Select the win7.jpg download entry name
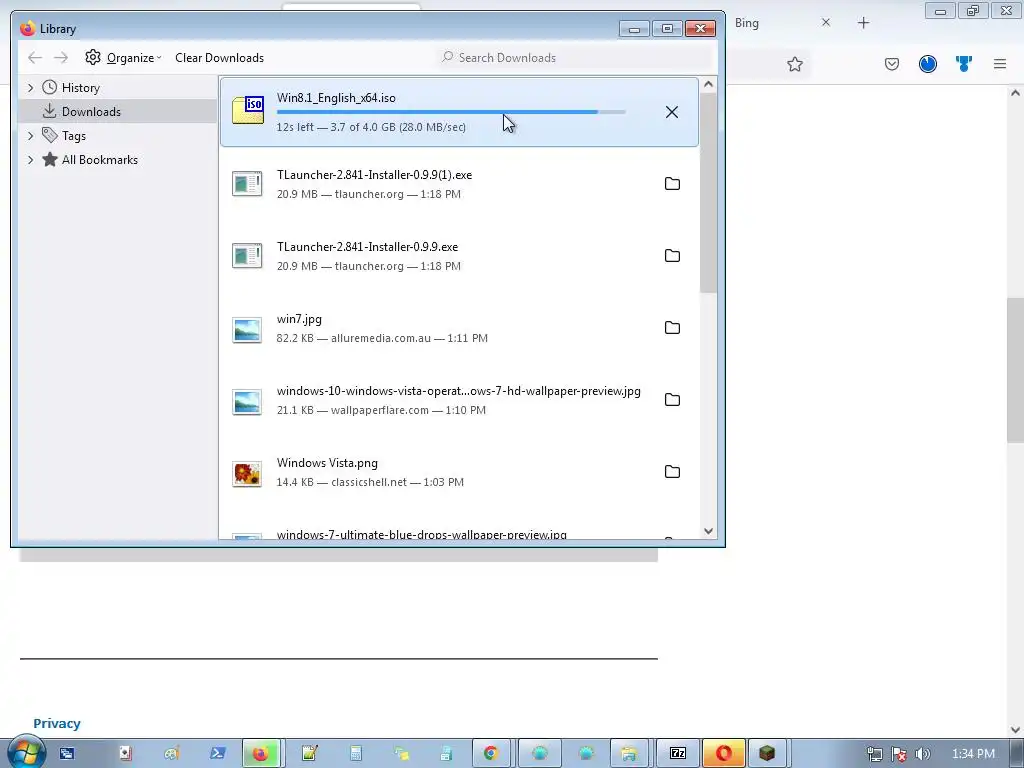The width and height of the screenshot is (1024, 768). pyautogui.click(x=299, y=319)
